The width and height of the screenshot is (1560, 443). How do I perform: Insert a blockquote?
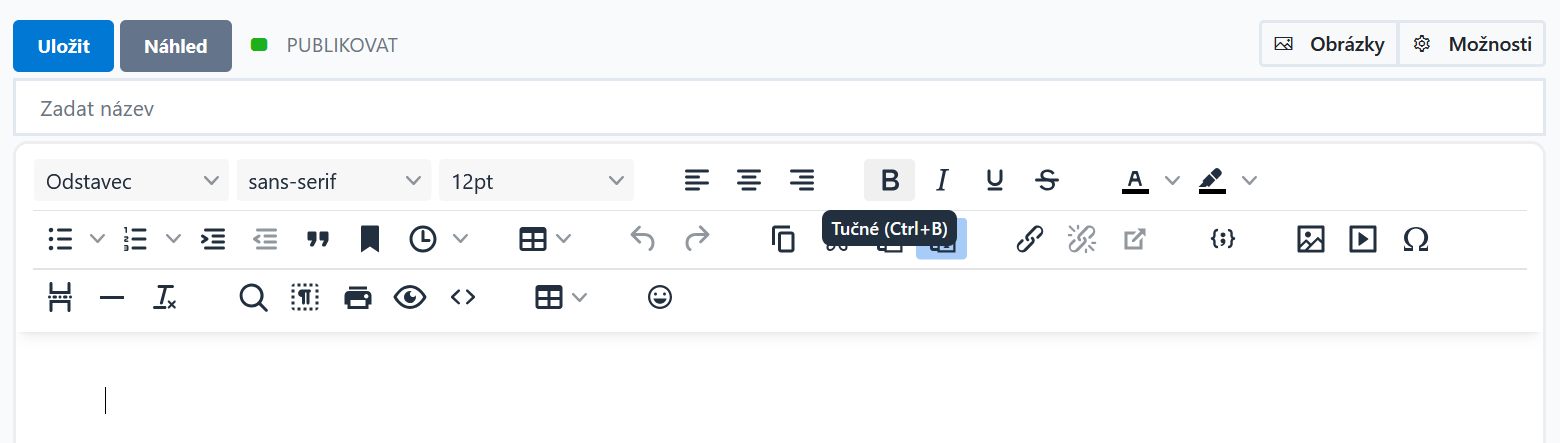tap(318, 239)
